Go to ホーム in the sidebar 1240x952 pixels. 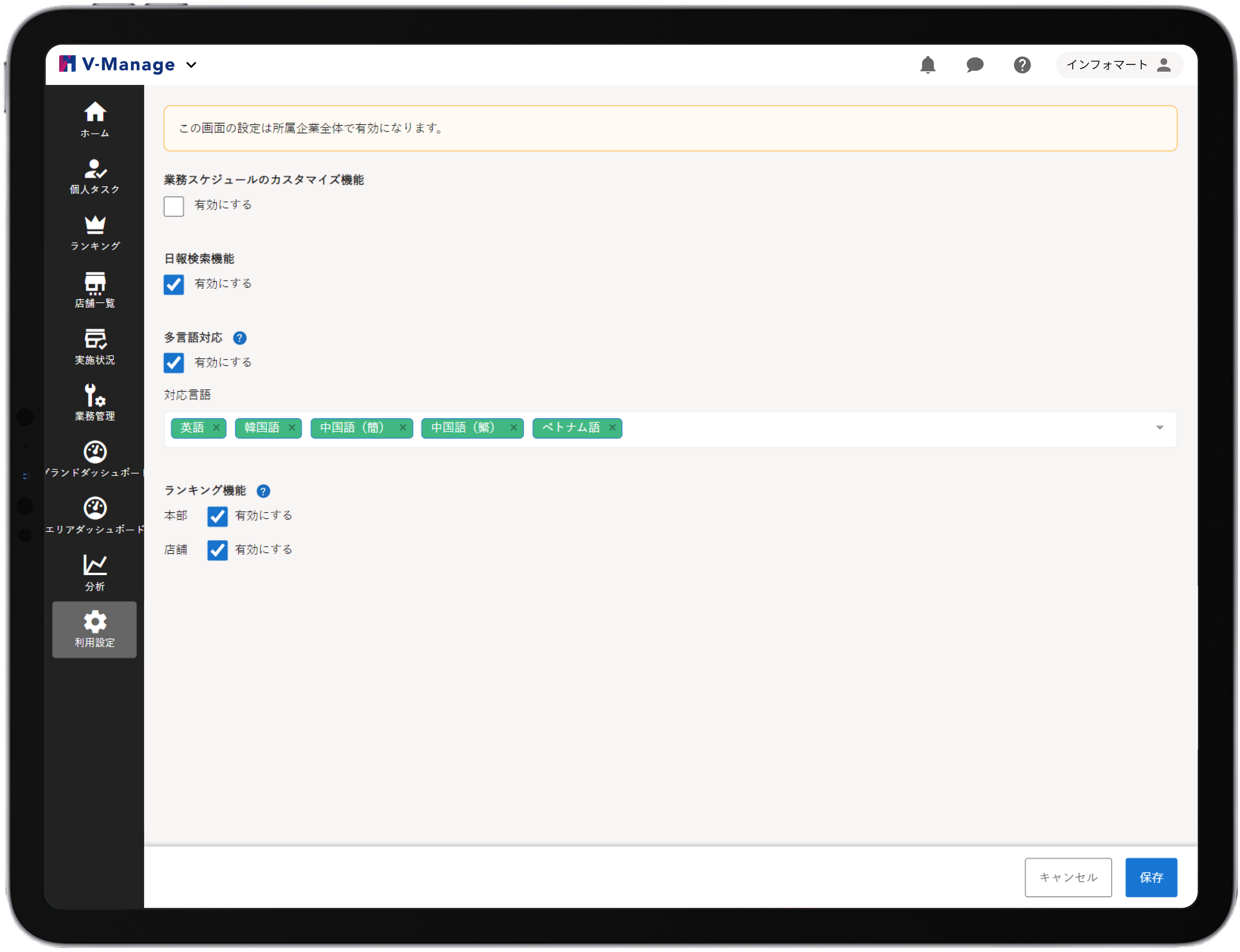[x=95, y=119]
